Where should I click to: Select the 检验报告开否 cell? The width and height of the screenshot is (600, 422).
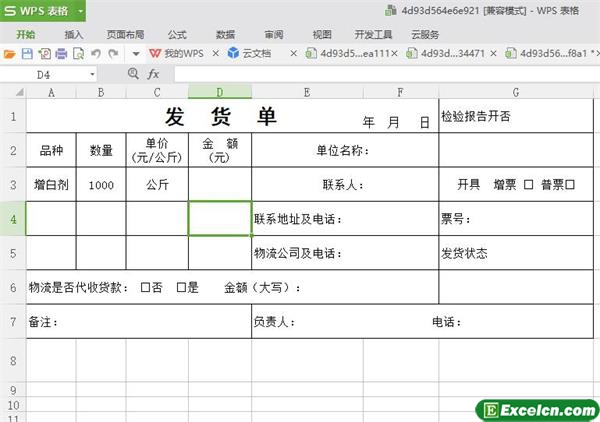tap(516, 116)
